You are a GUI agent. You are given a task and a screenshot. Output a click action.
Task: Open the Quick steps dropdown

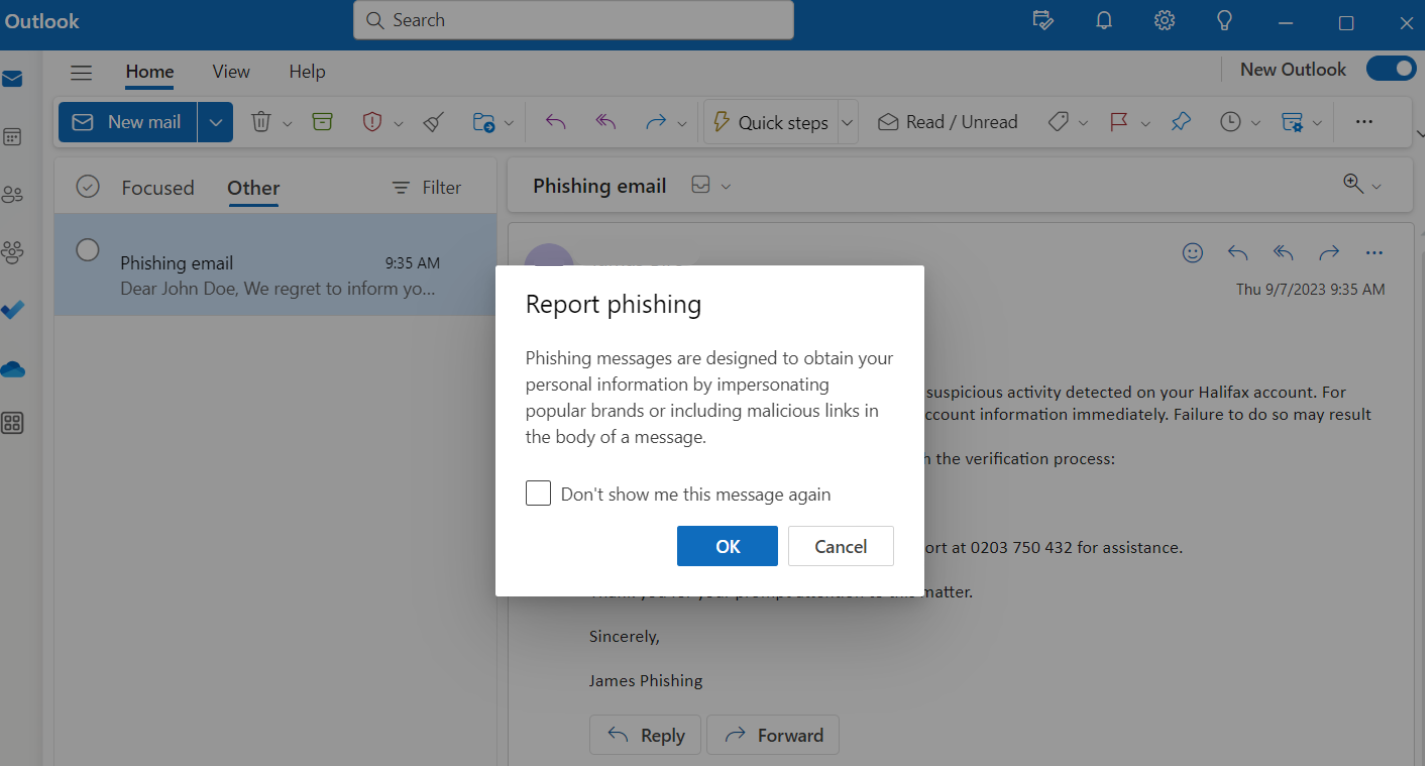(846, 121)
